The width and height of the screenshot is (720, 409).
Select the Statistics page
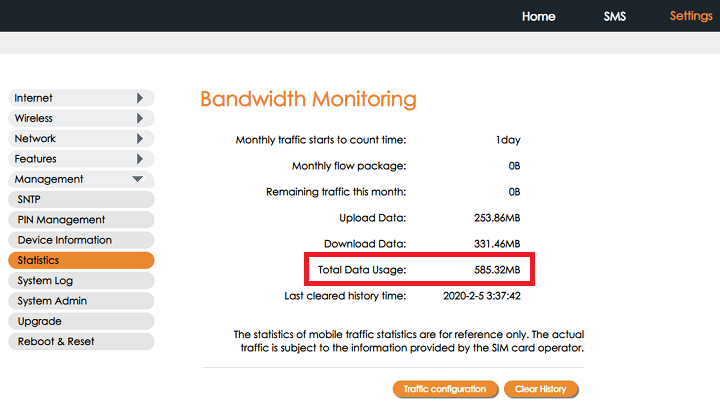click(81, 260)
